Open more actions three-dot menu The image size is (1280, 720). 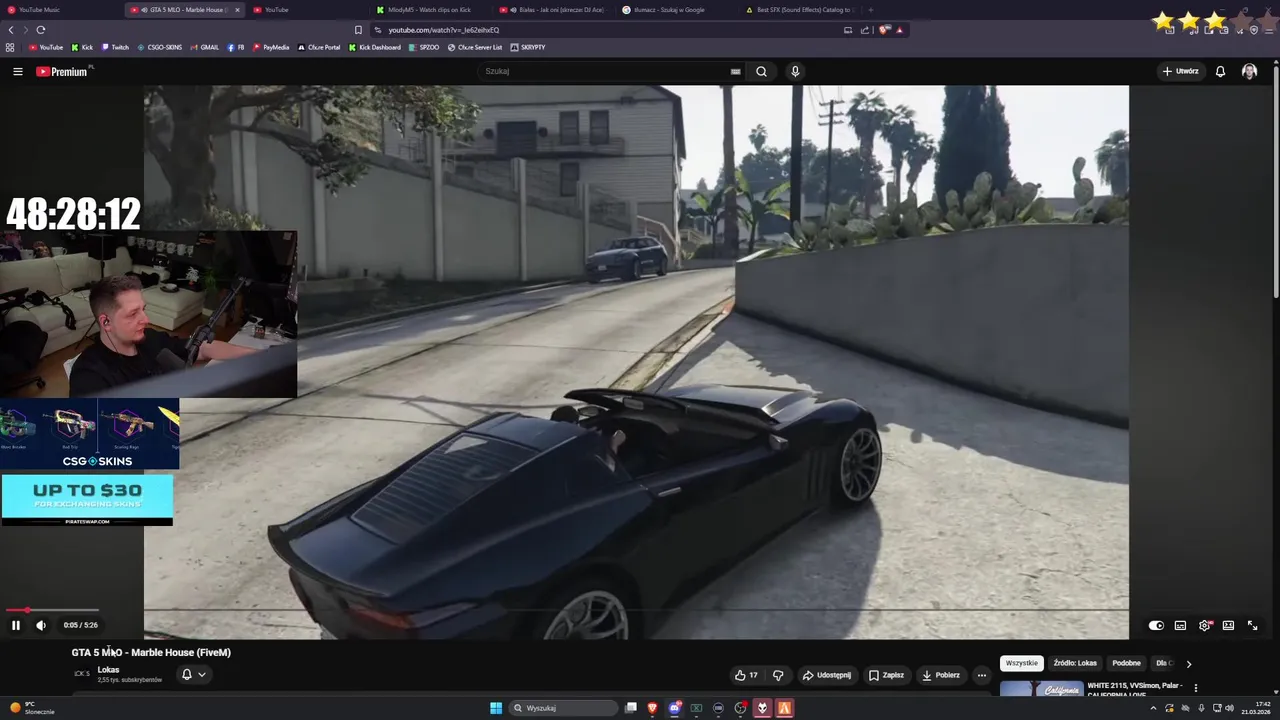981,675
